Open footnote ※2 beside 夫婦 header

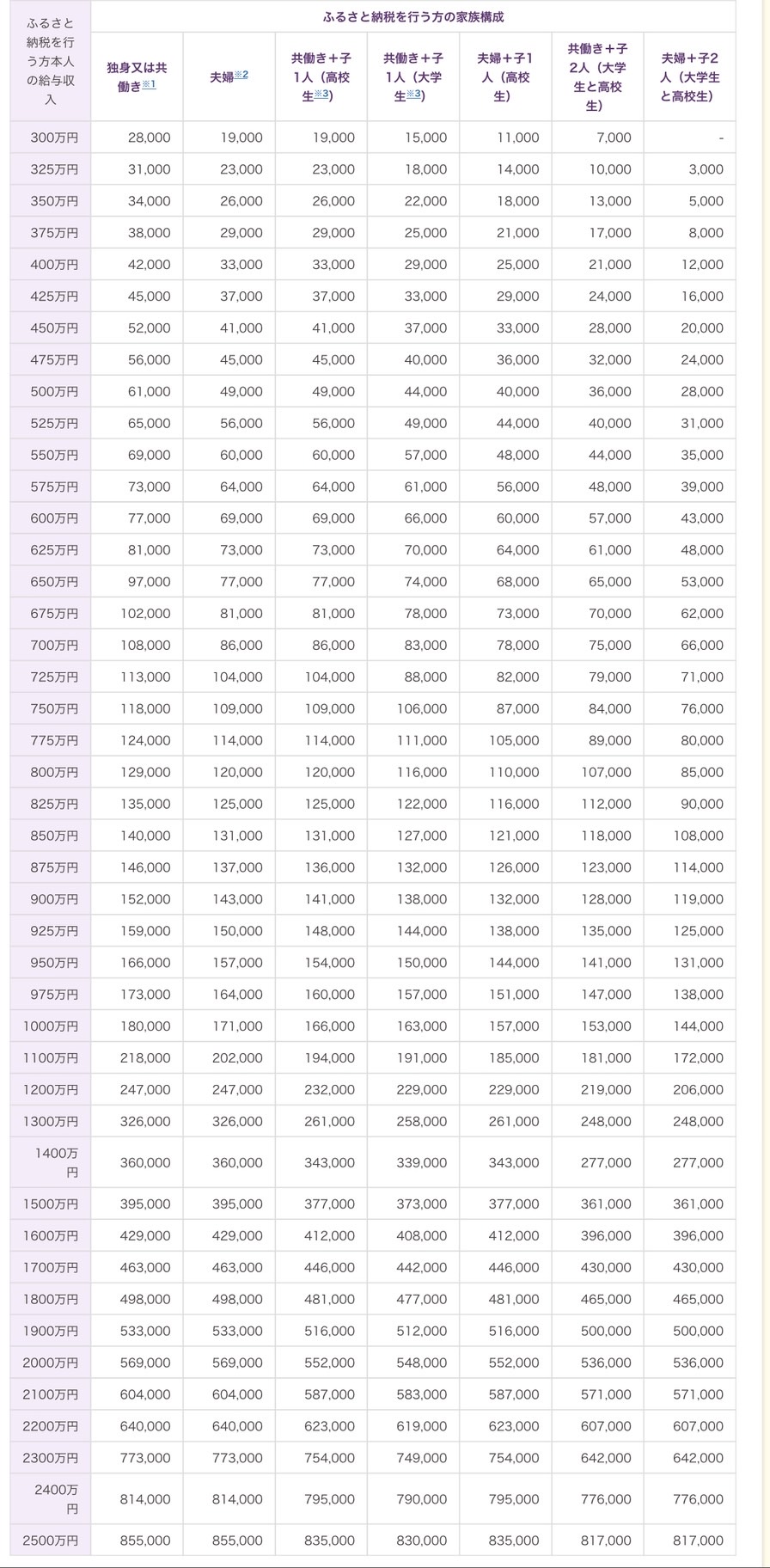point(241,76)
